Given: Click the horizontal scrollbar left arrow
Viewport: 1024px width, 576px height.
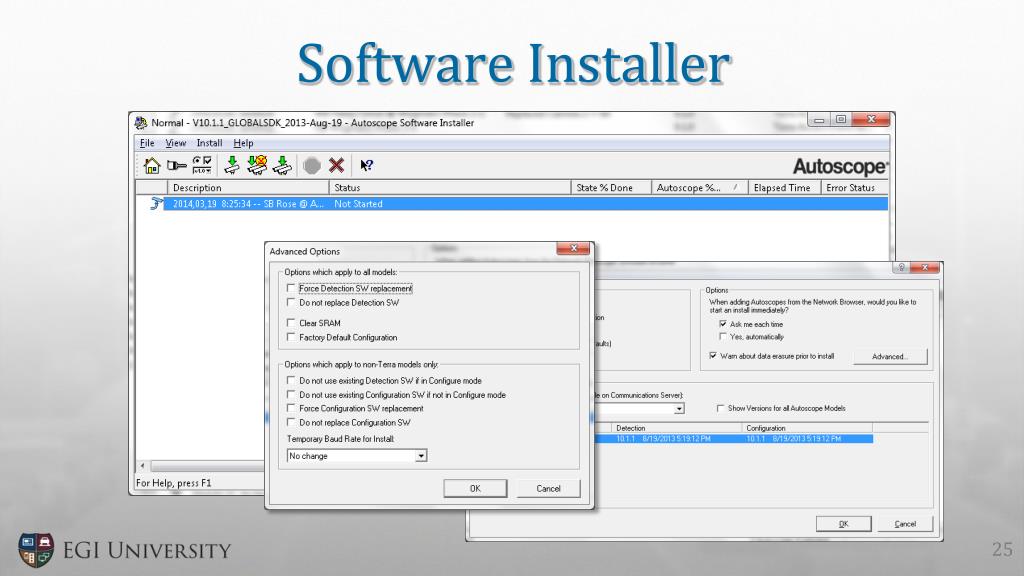Looking at the screenshot, I should [143, 466].
